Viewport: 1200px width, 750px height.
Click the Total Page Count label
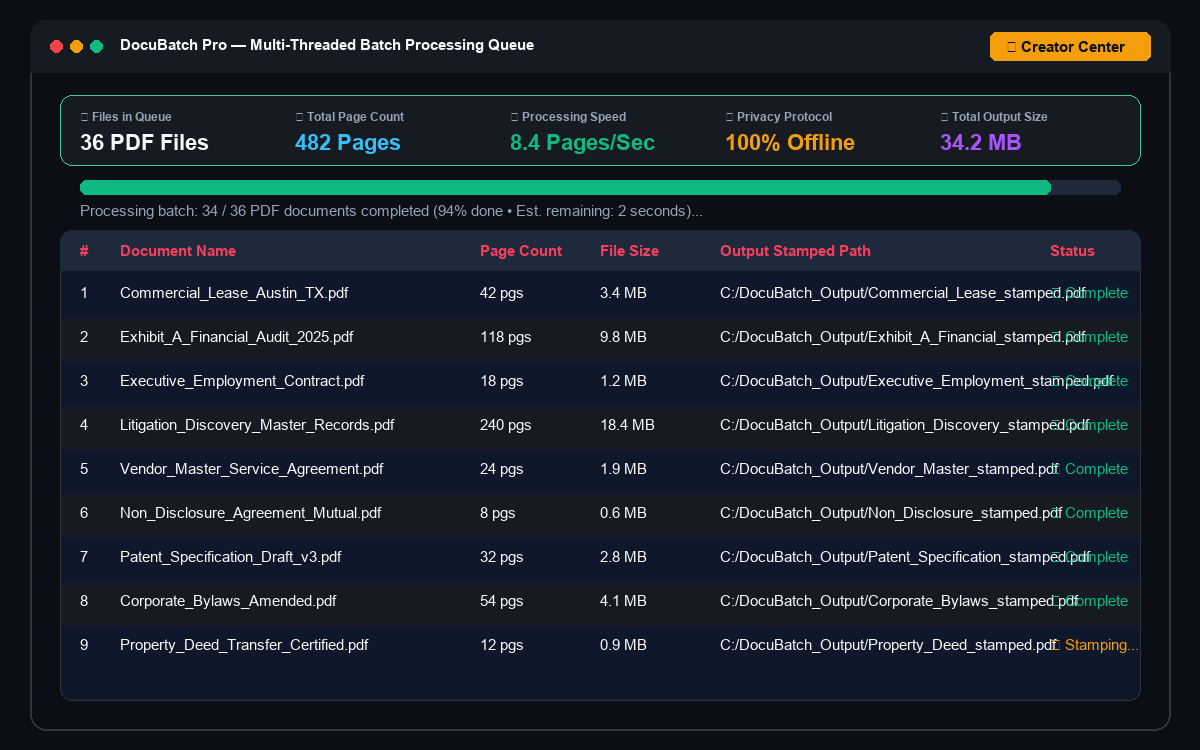[349, 117]
